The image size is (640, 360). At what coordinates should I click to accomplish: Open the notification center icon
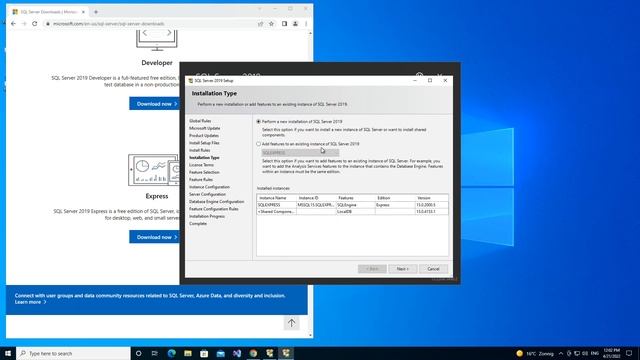pyautogui.click(x=629, y=353)
